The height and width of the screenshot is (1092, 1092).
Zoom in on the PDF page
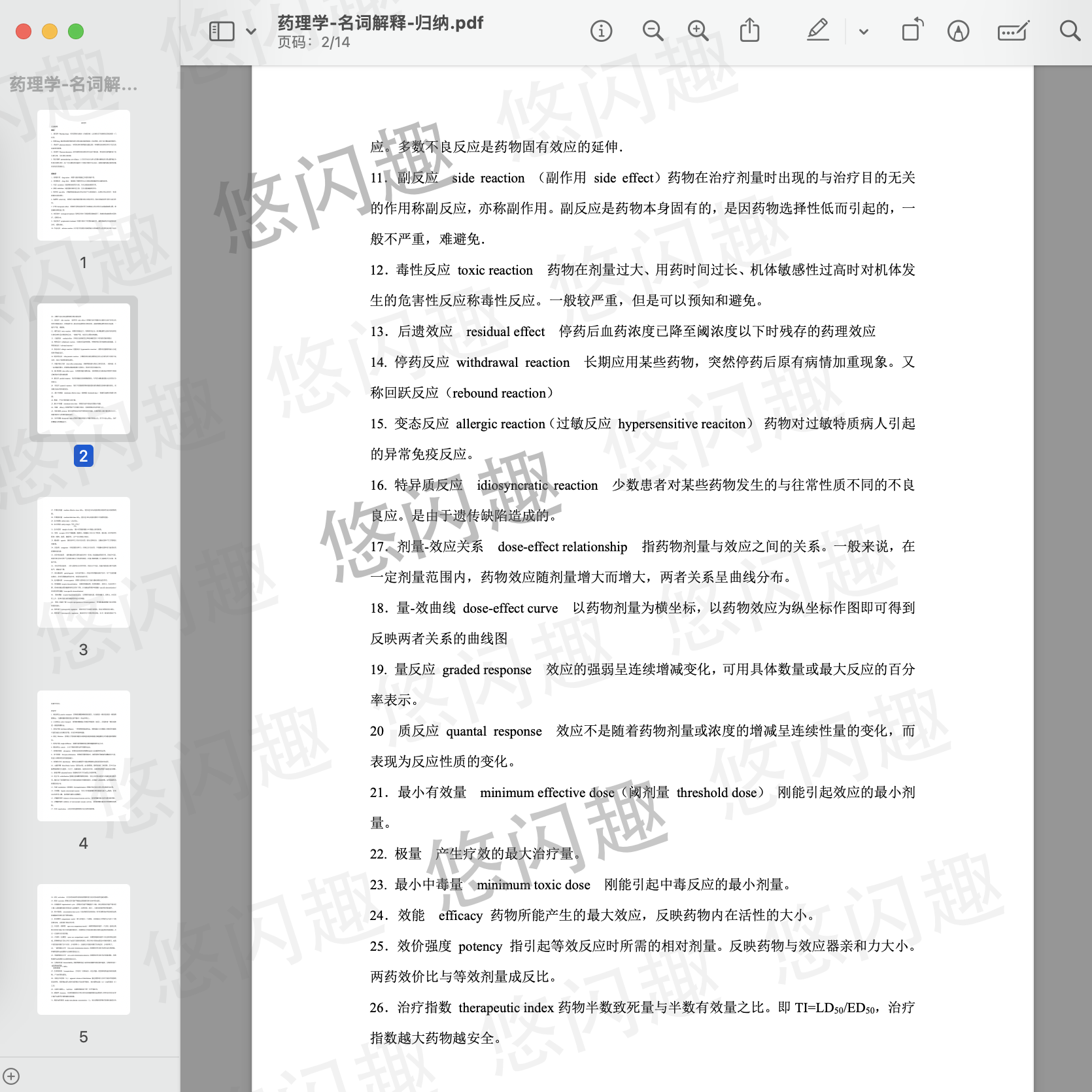click(698, 31)
